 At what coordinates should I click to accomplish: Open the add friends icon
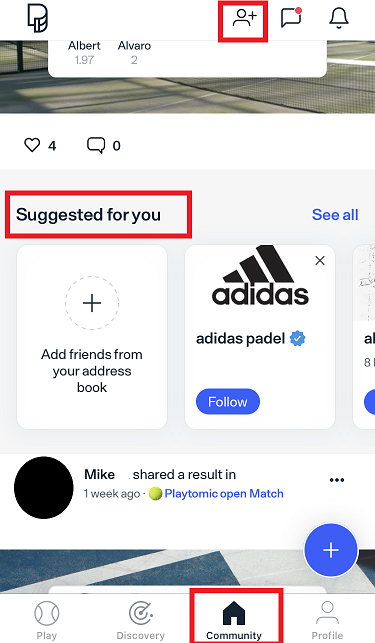(245, 18)
